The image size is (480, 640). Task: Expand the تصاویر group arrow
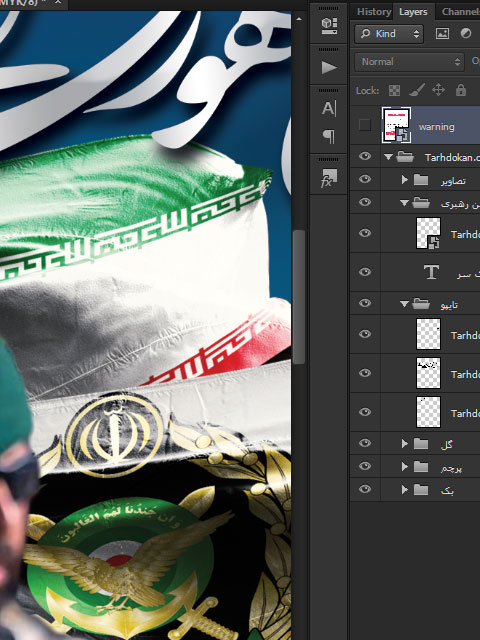pos(404,180)
